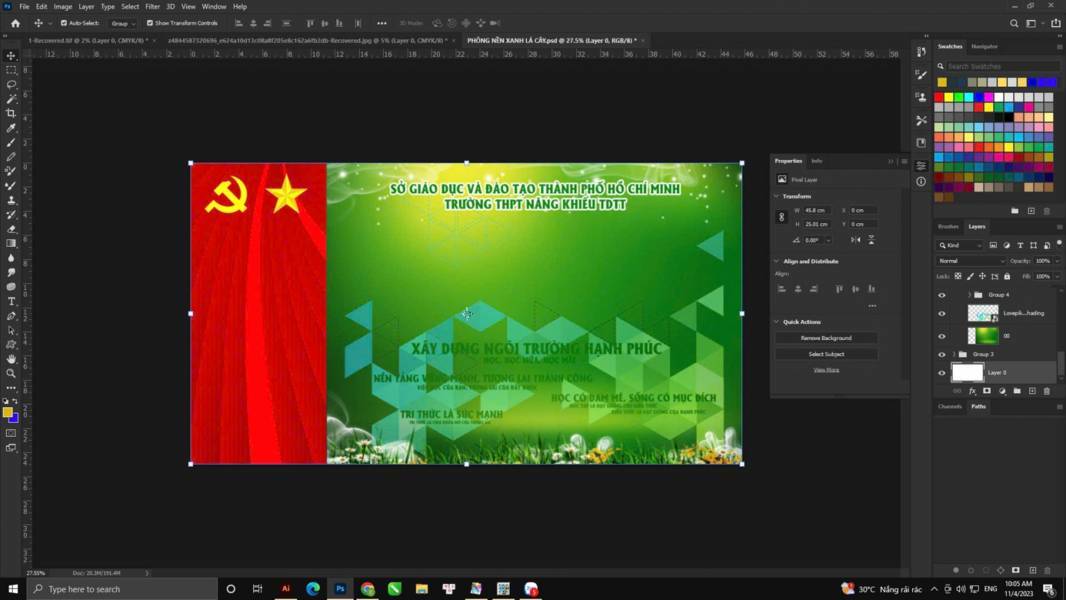Select the Rectangular Marquee tool
1066x600 pixels.
point(11,70)
